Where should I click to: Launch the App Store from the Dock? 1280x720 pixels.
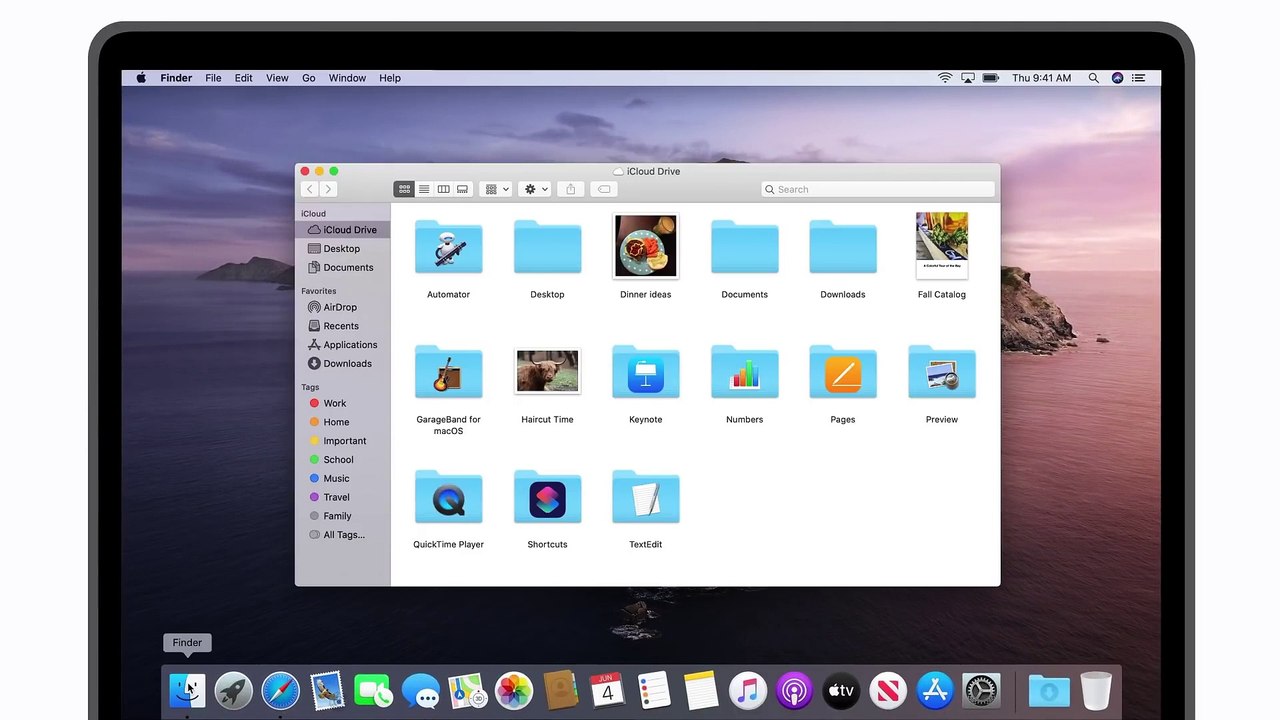click(935, 690)
